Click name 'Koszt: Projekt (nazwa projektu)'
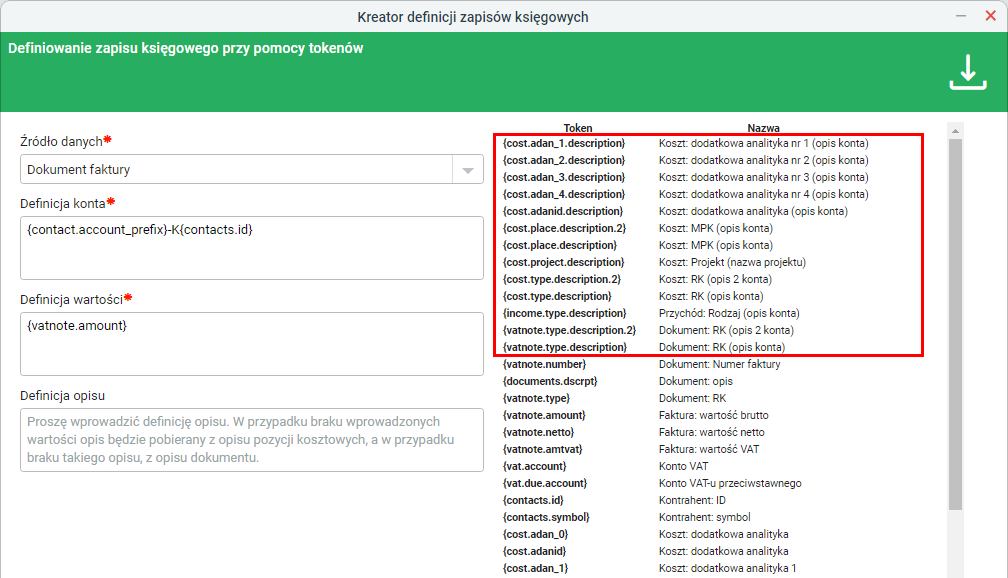Viewport: 1008px width, 578px height. (x=732, y=262)
